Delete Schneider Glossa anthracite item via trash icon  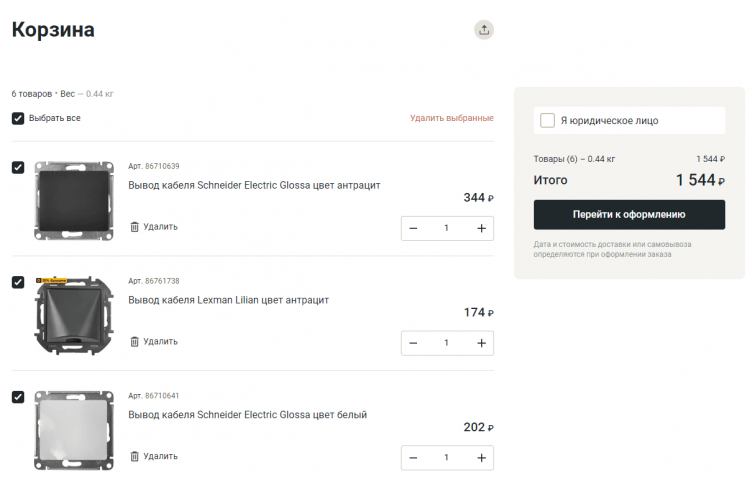tap(135, 227)
